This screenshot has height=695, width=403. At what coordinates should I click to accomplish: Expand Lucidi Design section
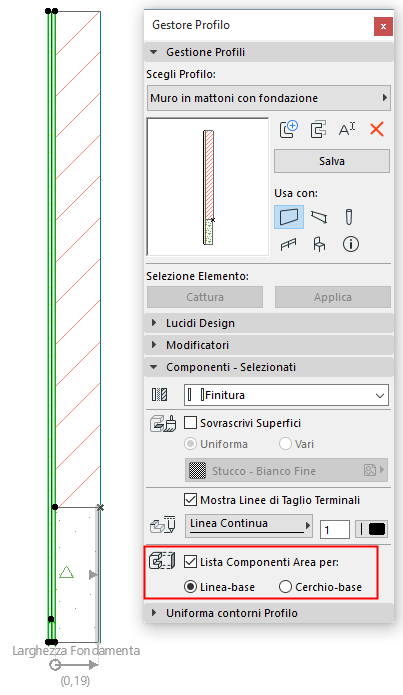point(269,323)
